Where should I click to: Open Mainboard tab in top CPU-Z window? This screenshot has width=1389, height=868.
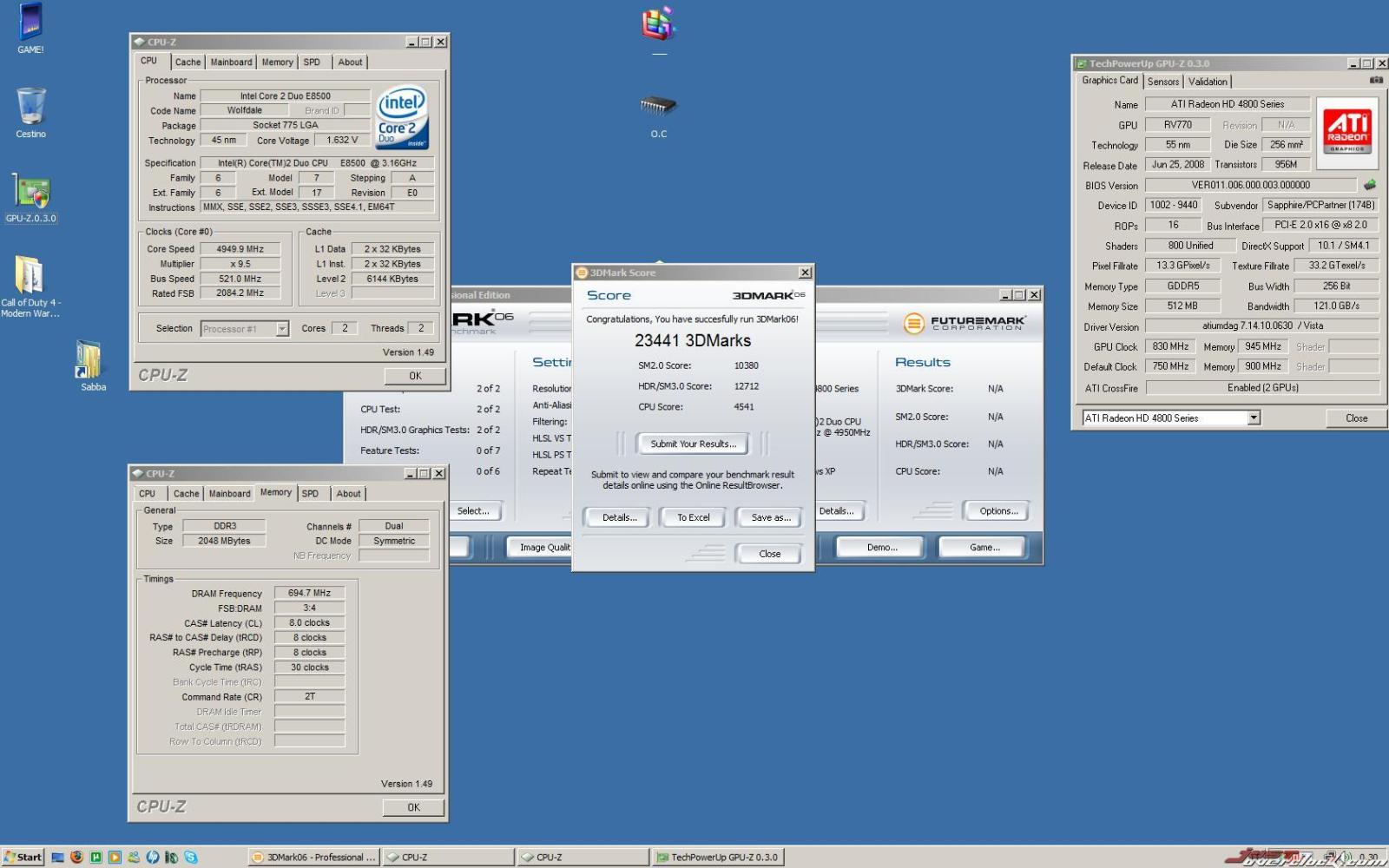point(231,62)
